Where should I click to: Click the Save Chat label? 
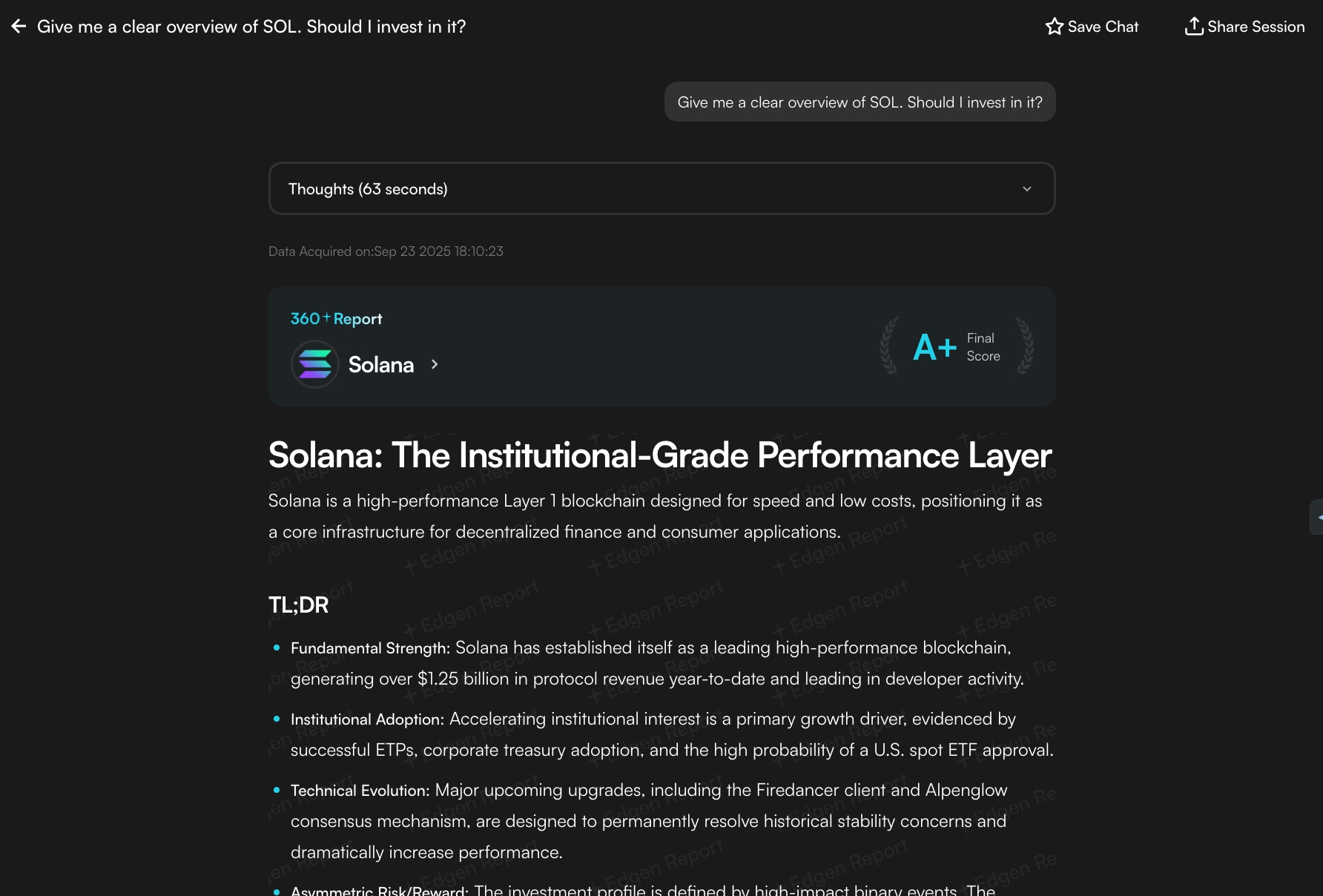(1103, 27)
